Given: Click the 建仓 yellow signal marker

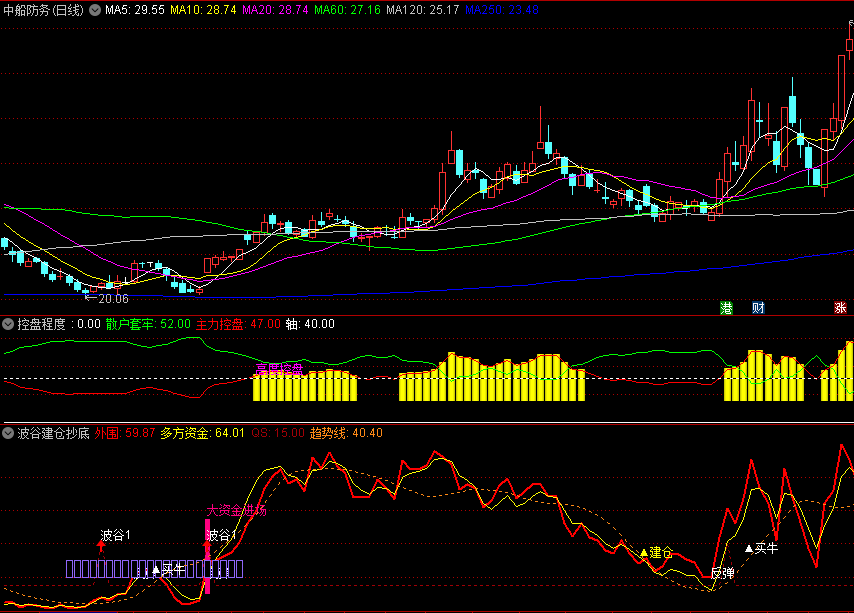Looking at the screenshot, I should click(656, 553).
